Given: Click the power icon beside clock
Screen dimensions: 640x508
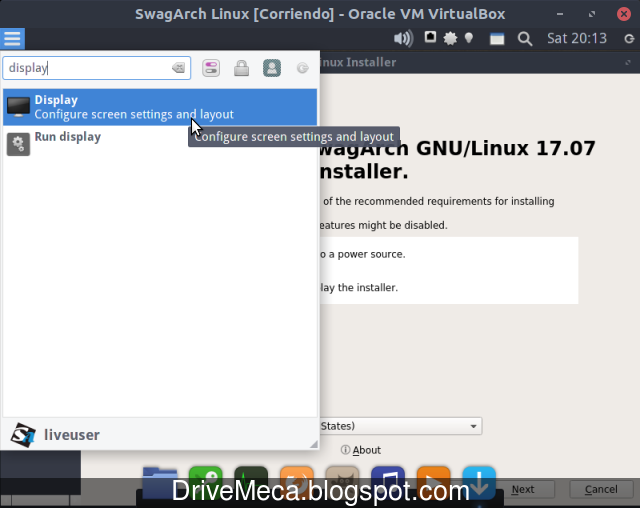Looking at the screenshot, I should point(629,39).
